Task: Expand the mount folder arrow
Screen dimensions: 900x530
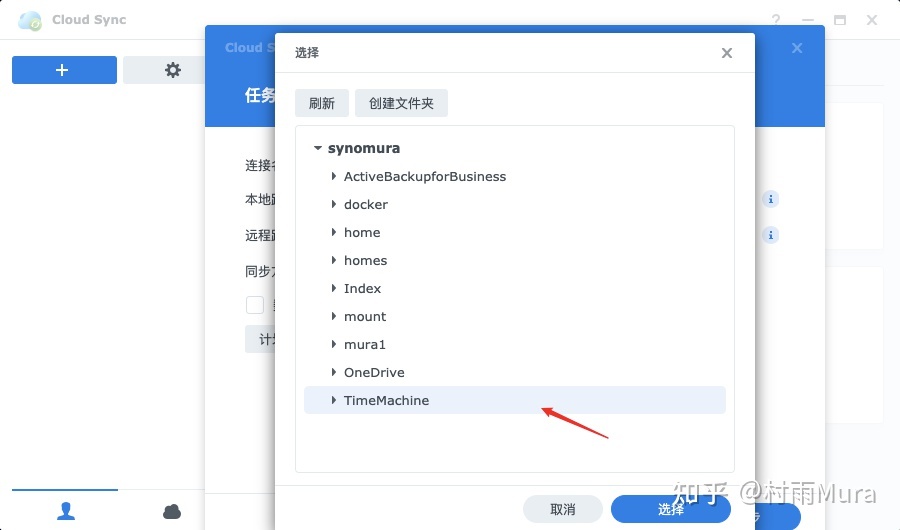Action: click(333, 316)
